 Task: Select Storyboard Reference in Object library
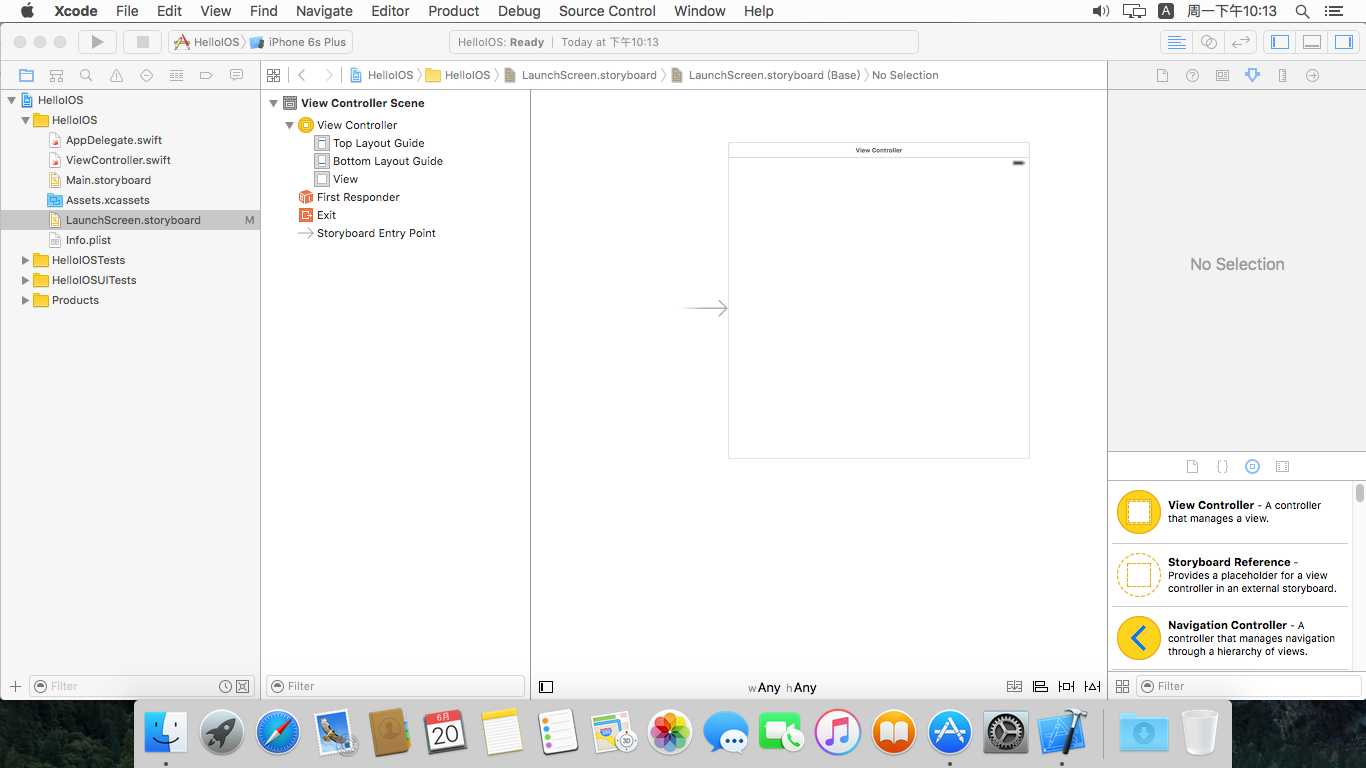pos(1229,575)
